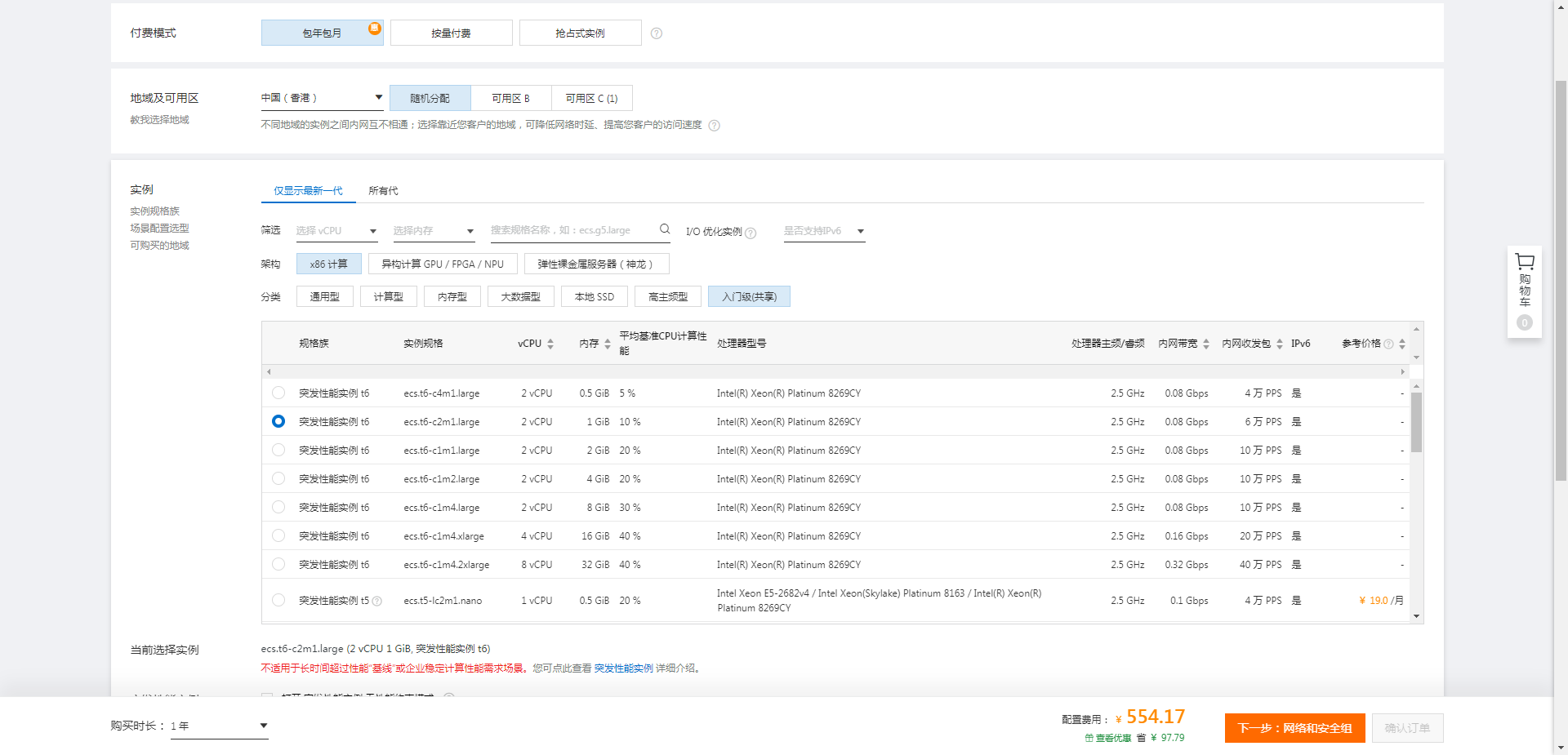
Task: Filter category by 入门级(共享)
Action: pos(749,296)
